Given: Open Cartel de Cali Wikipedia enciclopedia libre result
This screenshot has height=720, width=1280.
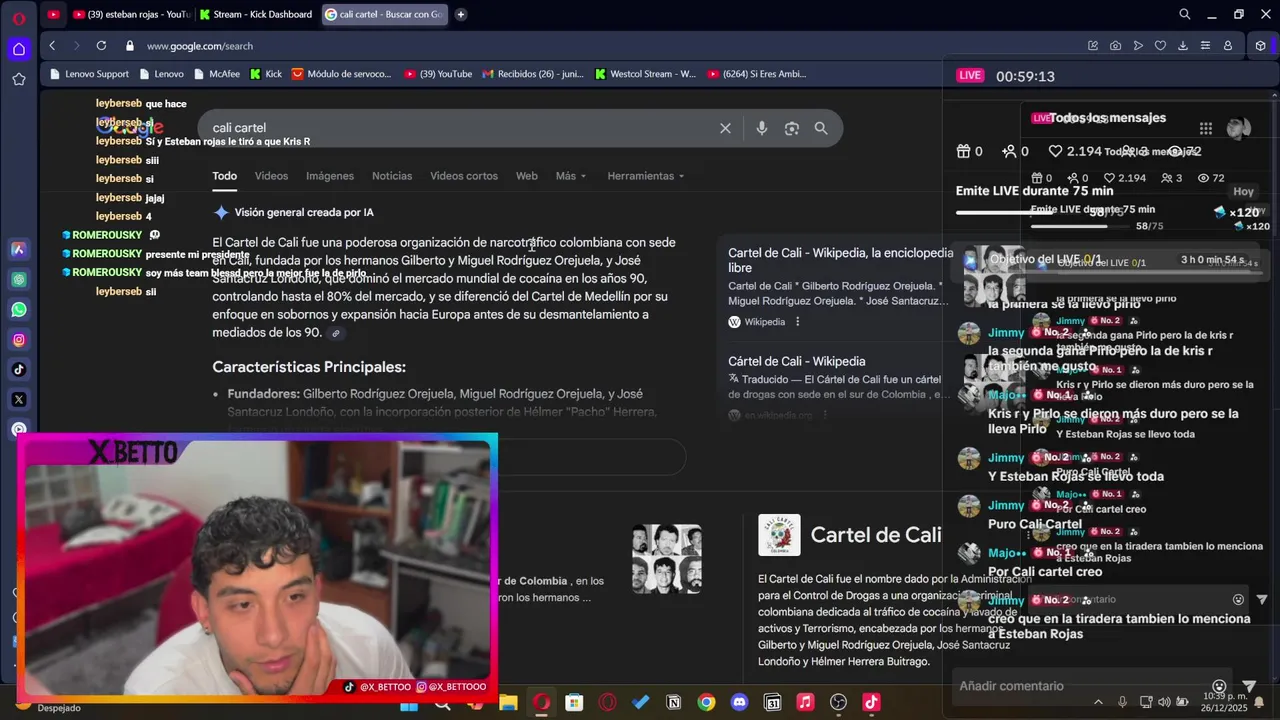Looking at the screenshot, I should [840, 260].
